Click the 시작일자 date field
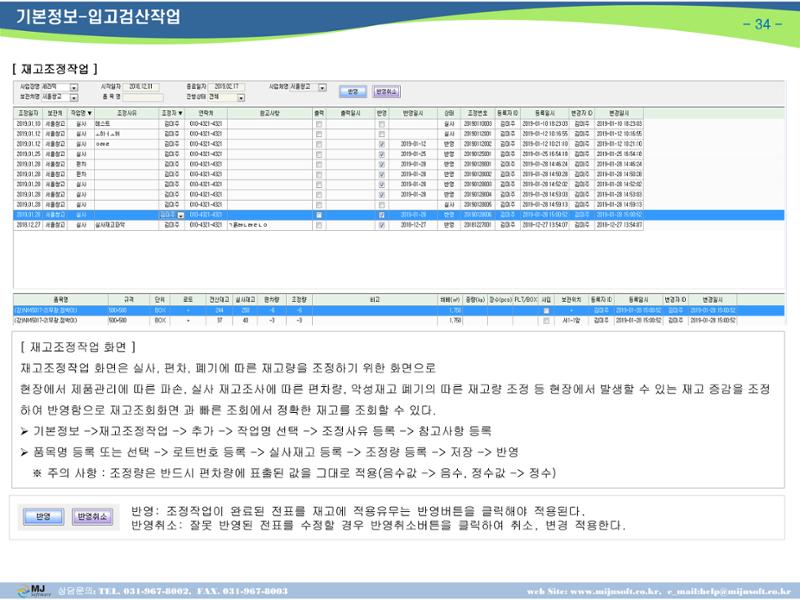The image size is (800, 600). tap(141, 87)
